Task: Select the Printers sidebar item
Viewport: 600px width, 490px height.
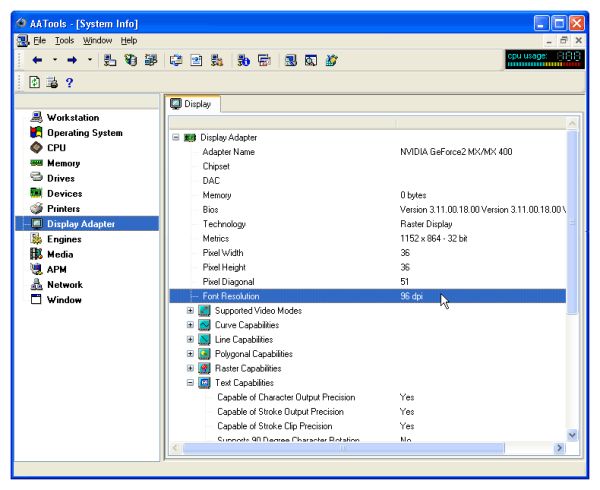Action: coord(65,208)
